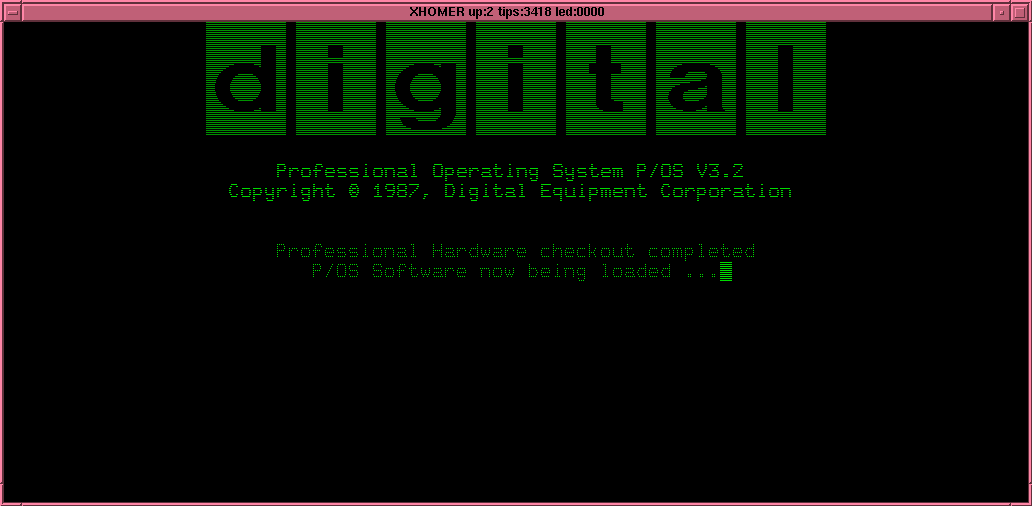Click the 'led:0000' indicator in title bar
This screenshot has width=1032, height=506.
coord(579,12)
